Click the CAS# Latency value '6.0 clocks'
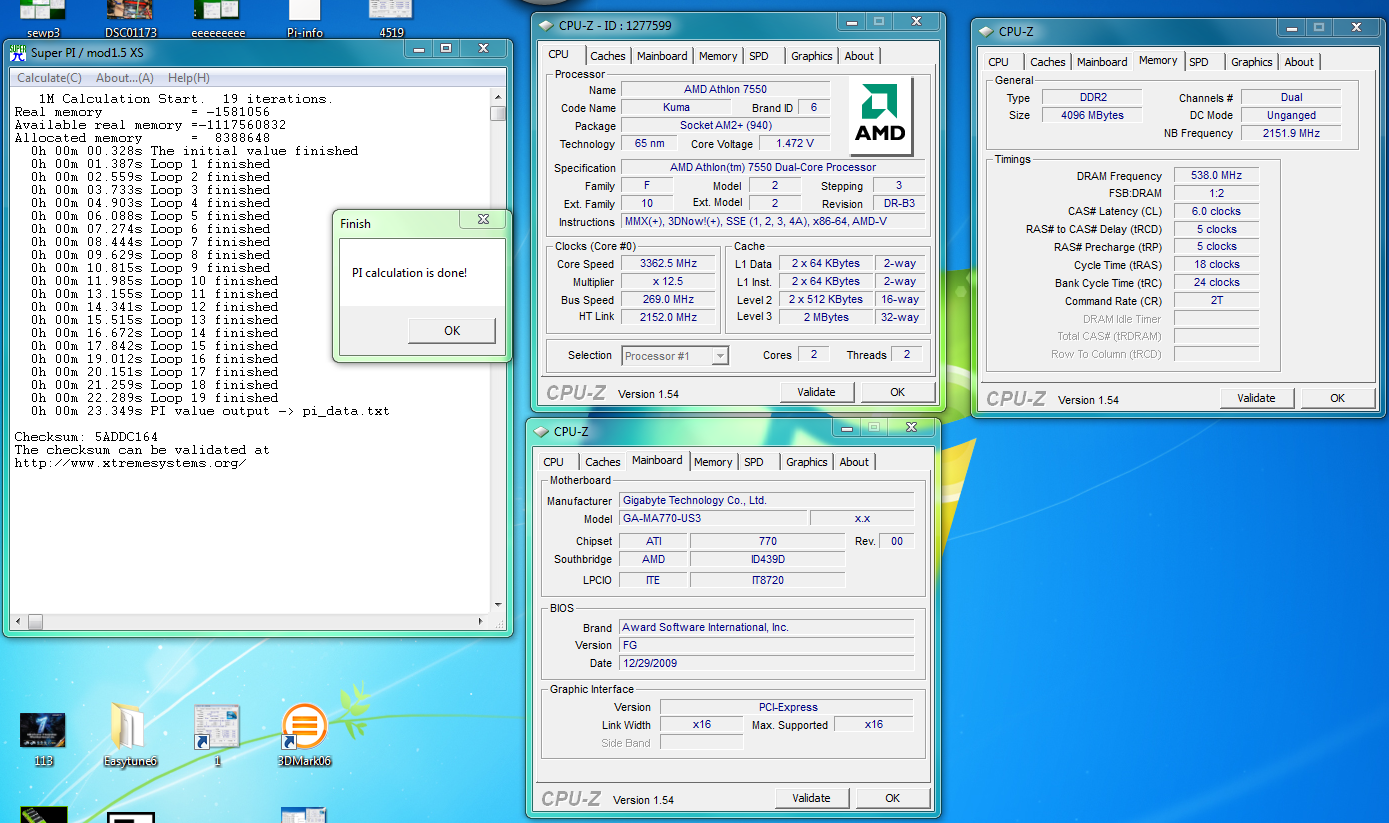The height and width of the screenshot is (823, 1389). coord(1215,212)
